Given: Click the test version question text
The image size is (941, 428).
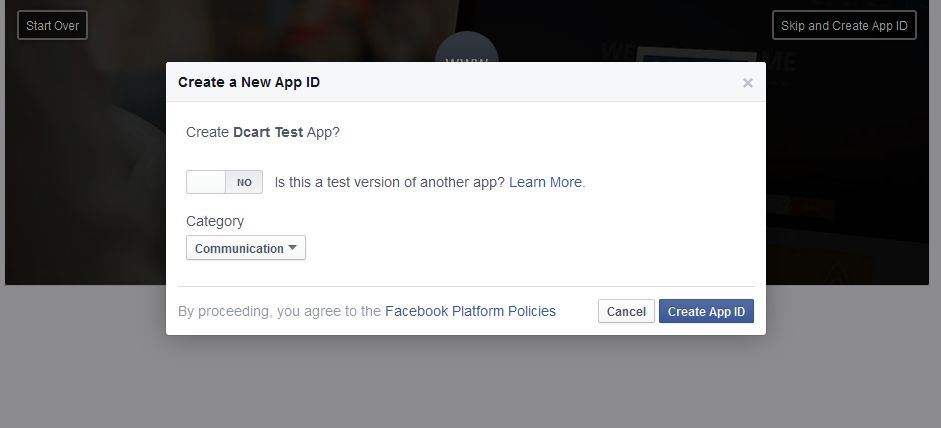Looking at the screenshot, I should 389,182.
